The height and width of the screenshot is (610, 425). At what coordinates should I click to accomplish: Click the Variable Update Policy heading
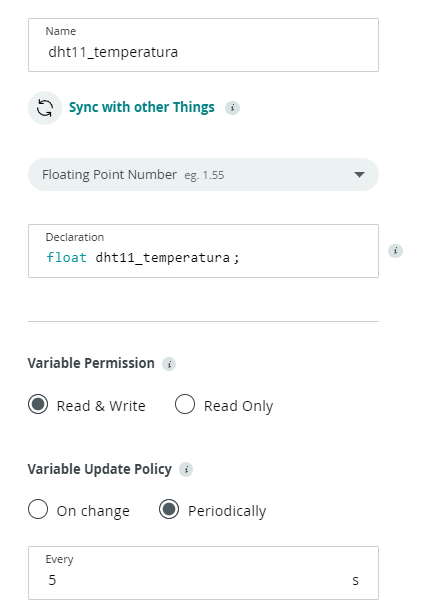coord(100,469)
